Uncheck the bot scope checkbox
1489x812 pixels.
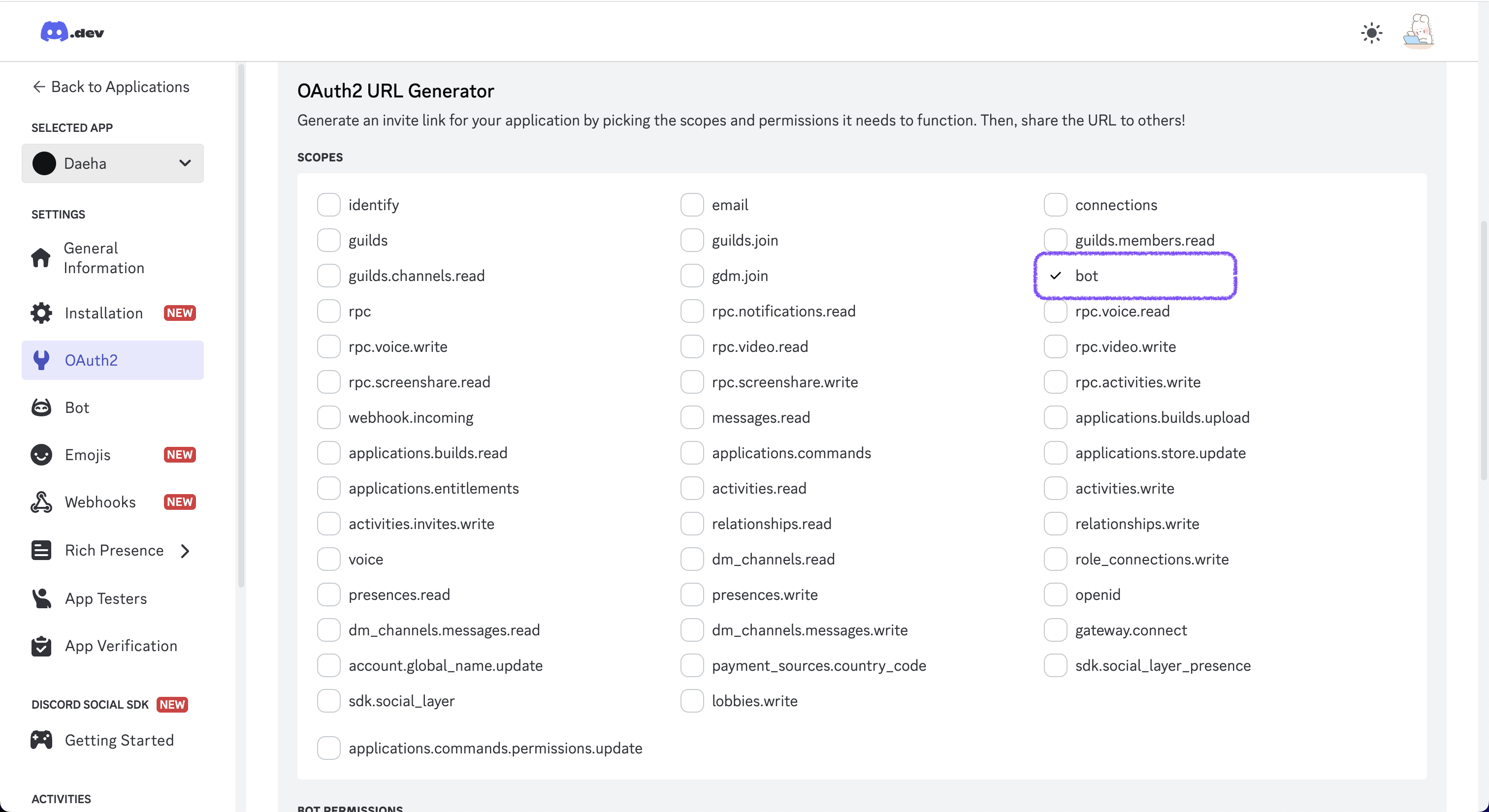(x=1055, y=276)
